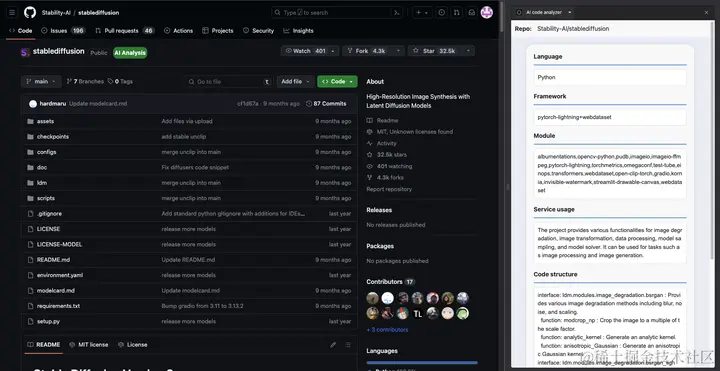Open the checkpoints folder
Image resolution: width=720 pixels, height=371 pixels.
pyautogui.click(x=53, y=137)
